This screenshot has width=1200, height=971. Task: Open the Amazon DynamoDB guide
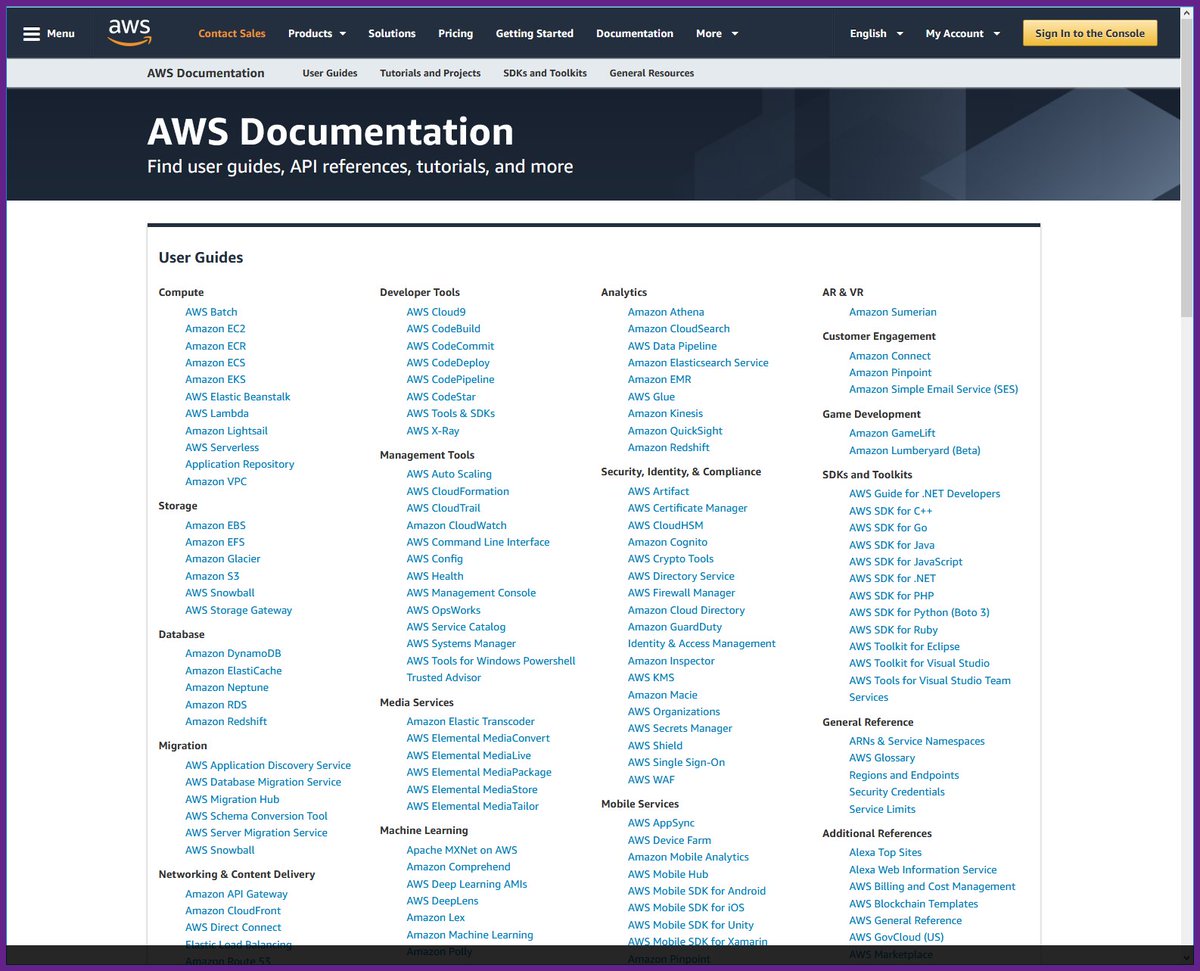[232, 653]
